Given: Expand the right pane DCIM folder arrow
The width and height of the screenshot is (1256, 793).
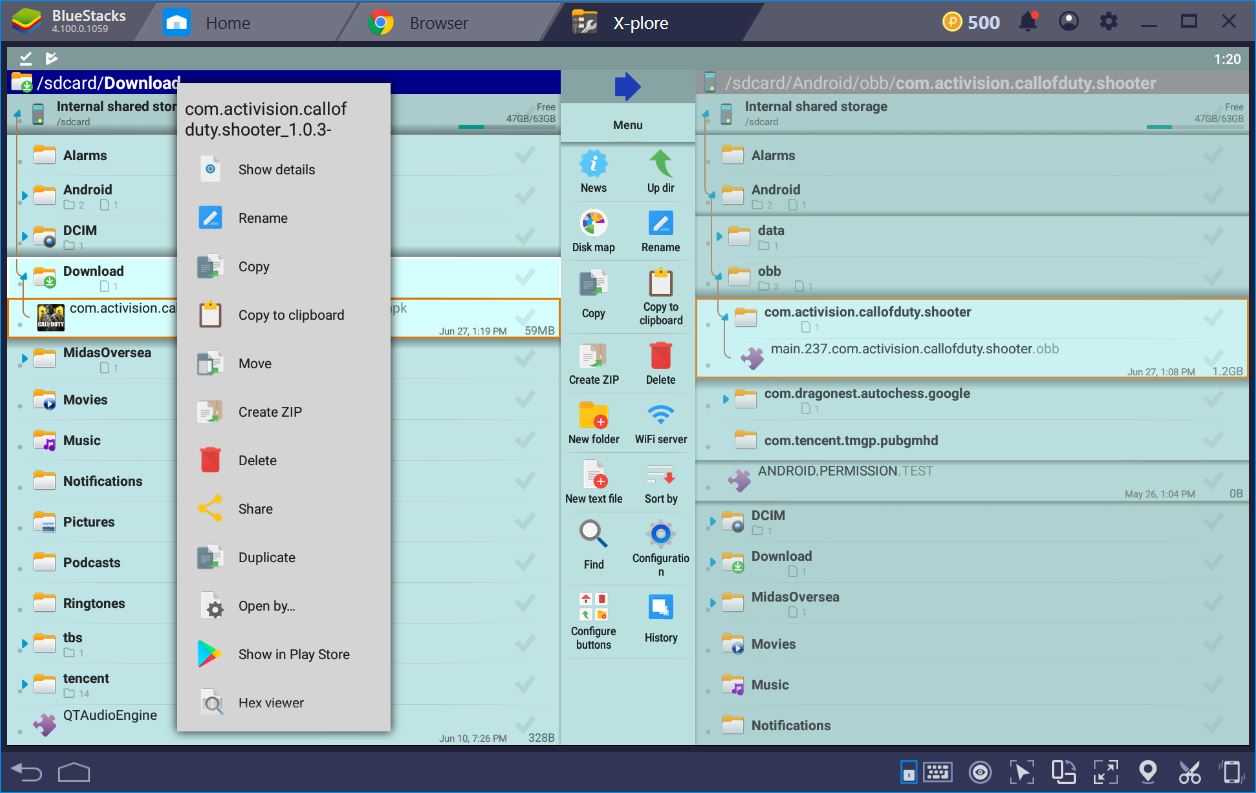Looking at the screenshot, I should (712, 522).
